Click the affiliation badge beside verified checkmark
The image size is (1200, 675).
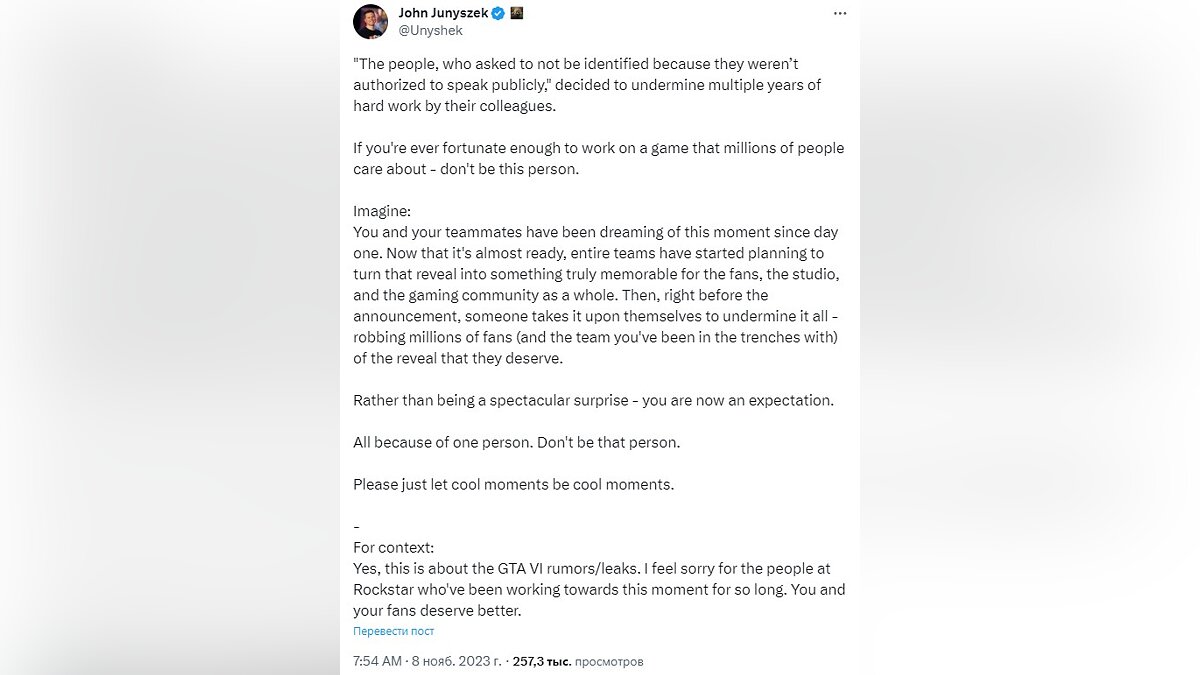pyautogui.click(x=517, y=13)
